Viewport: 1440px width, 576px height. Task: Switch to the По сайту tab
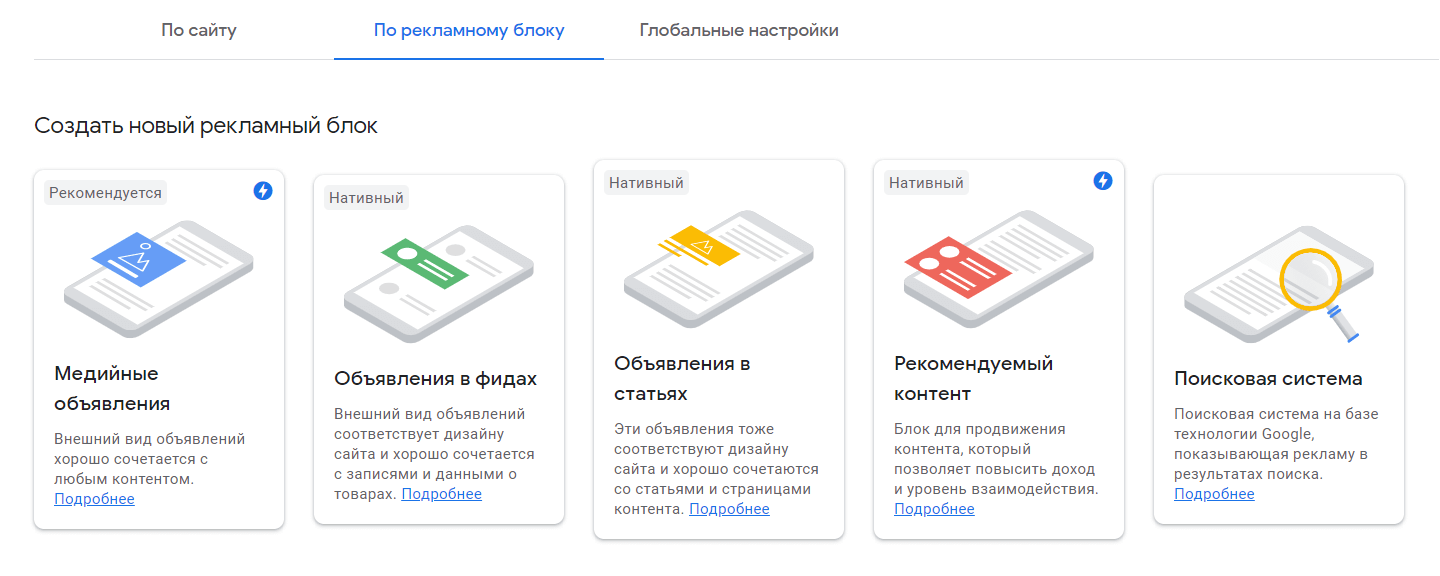(199, 30)
